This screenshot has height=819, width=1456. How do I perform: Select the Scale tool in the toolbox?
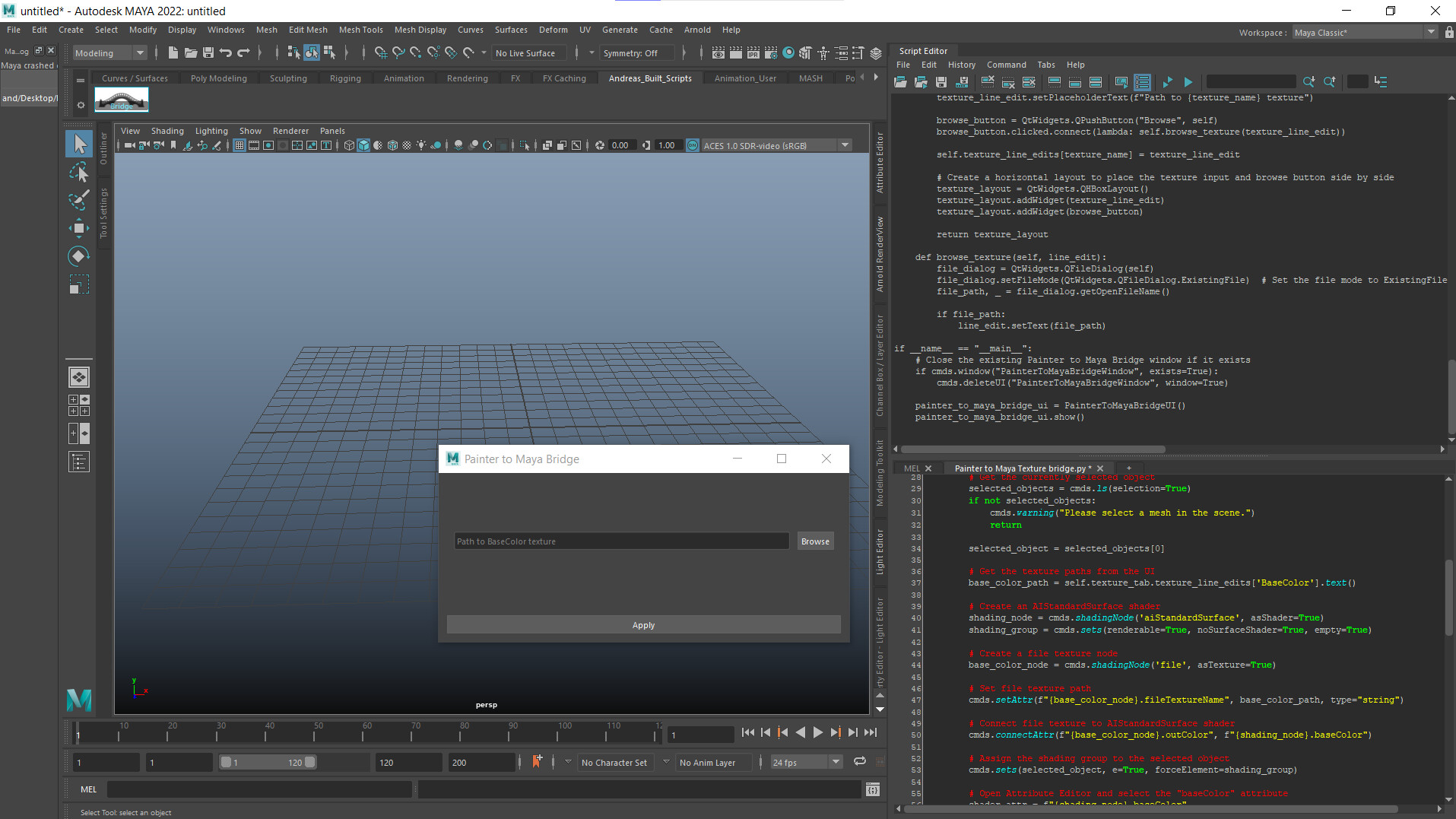click(x=78, y=284)
